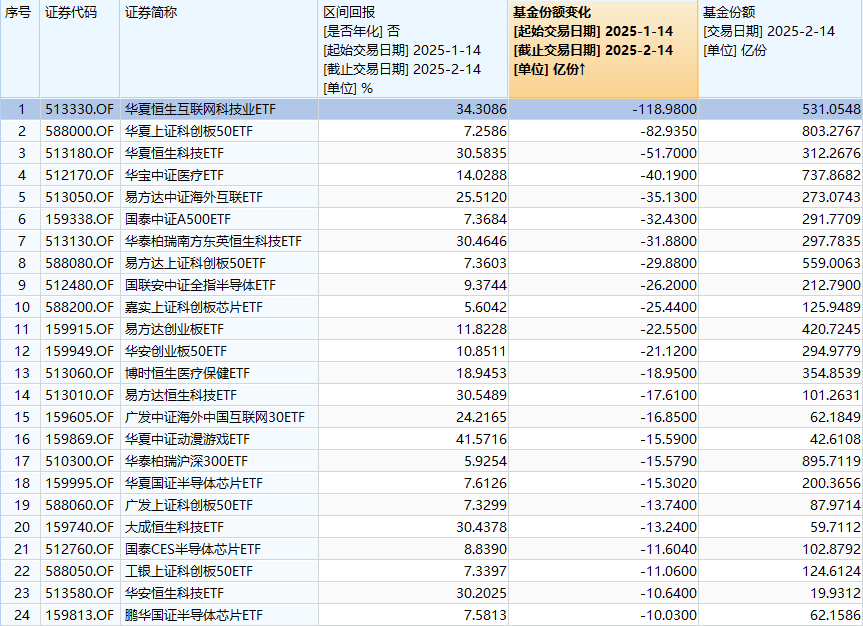Select 易方达恒生科技ETF name cell

(x=219, y=395)
